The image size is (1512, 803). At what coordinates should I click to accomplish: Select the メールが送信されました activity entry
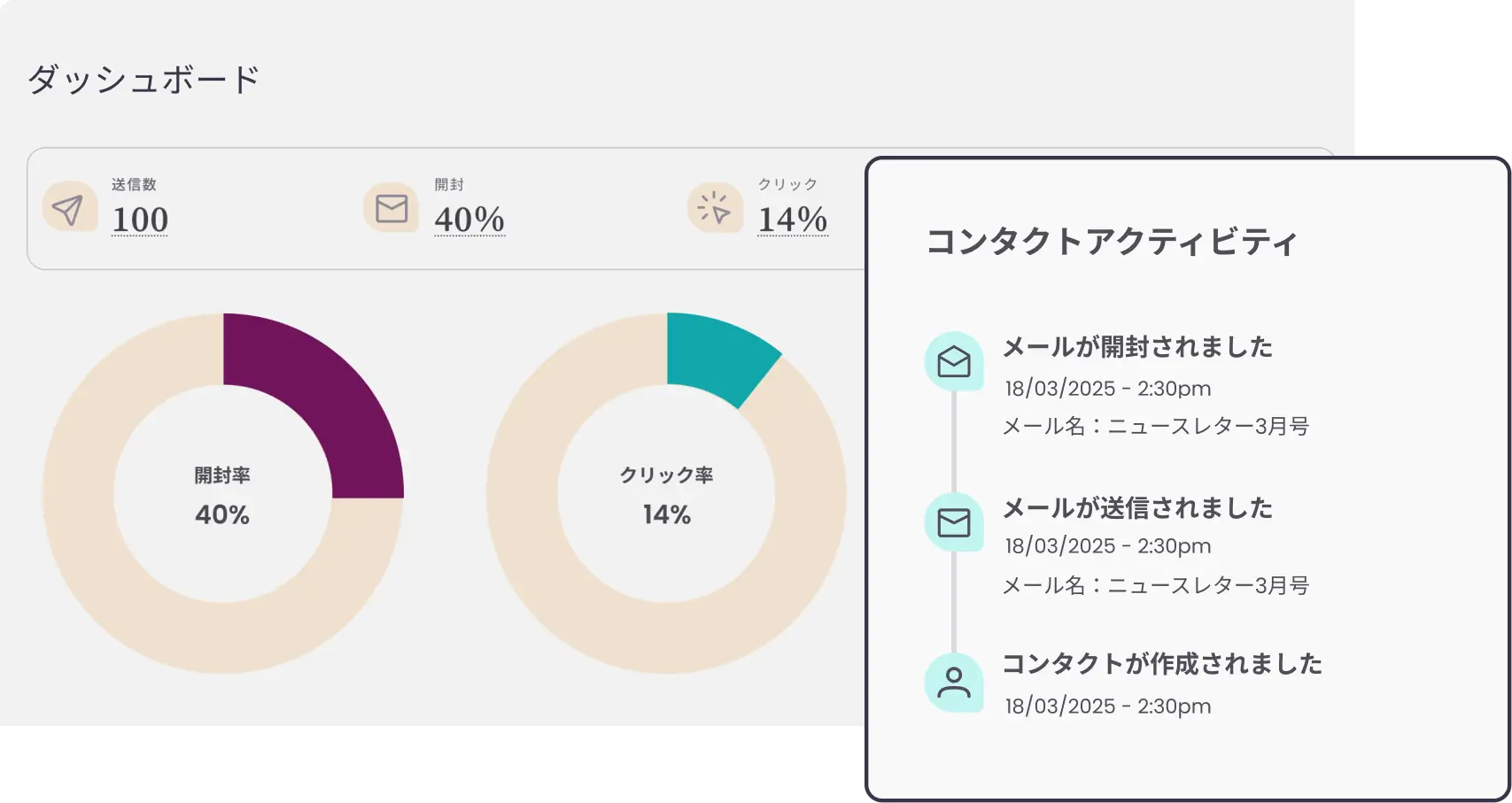(x=1137, y=508)
